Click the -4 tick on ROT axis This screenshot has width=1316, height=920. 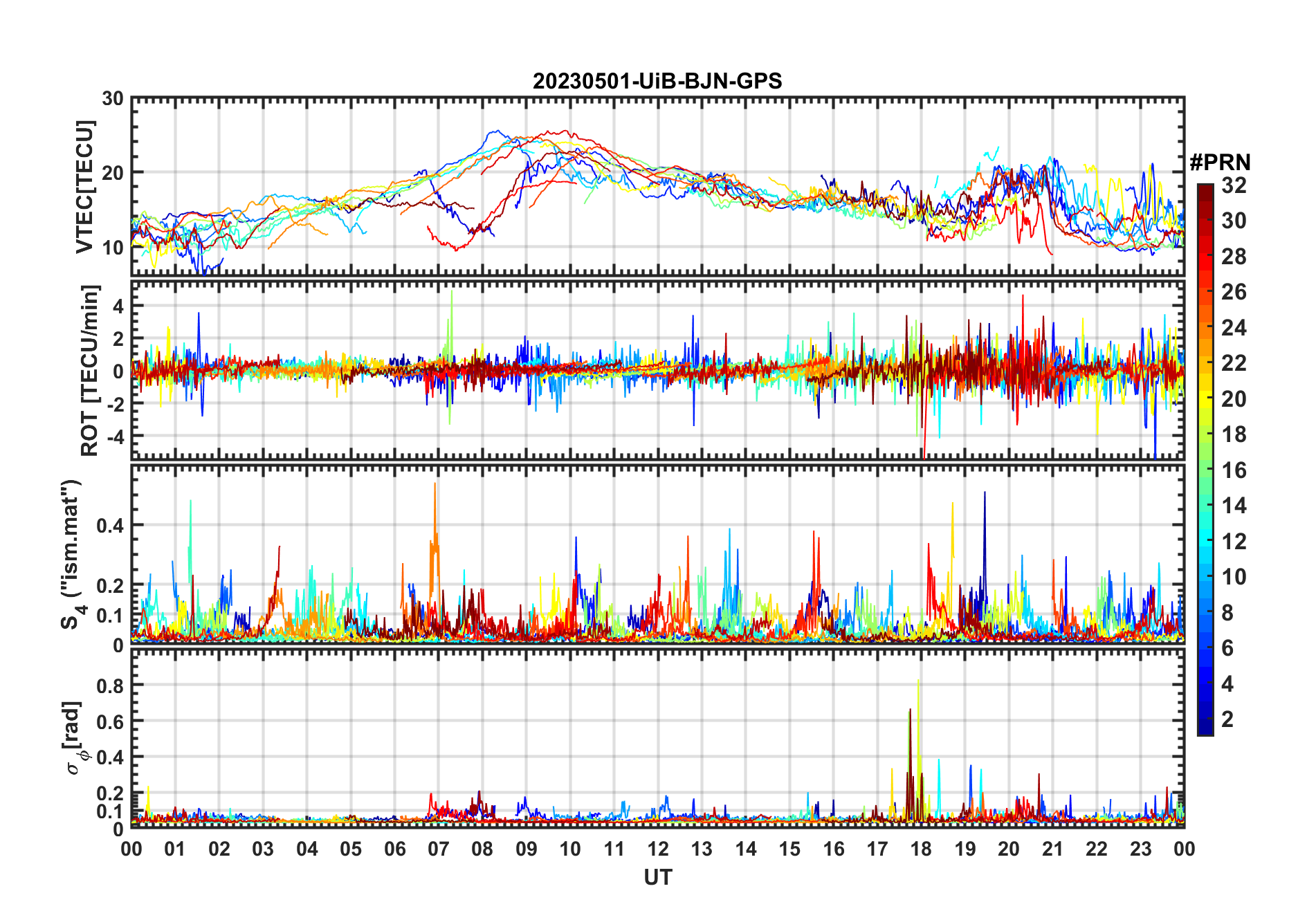(x=114, y=437)
